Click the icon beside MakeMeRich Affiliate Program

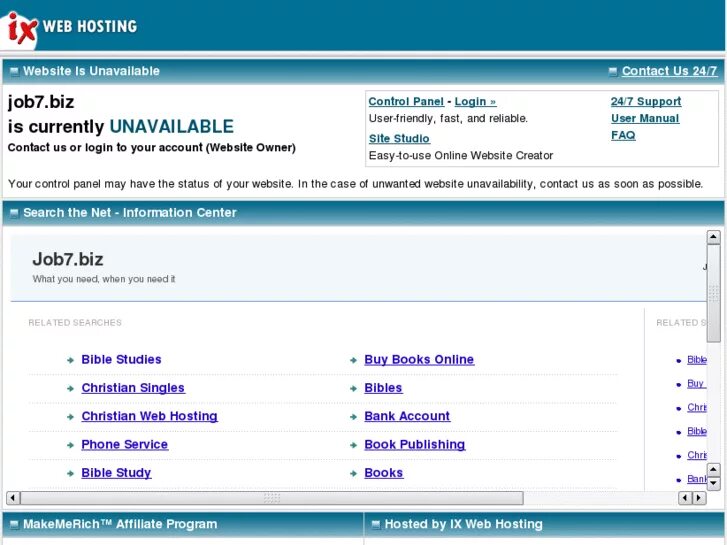point(14,525)
